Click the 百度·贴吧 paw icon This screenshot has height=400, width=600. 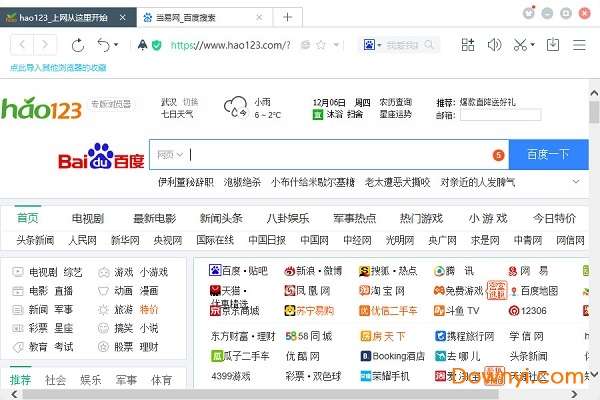[215, 271]
